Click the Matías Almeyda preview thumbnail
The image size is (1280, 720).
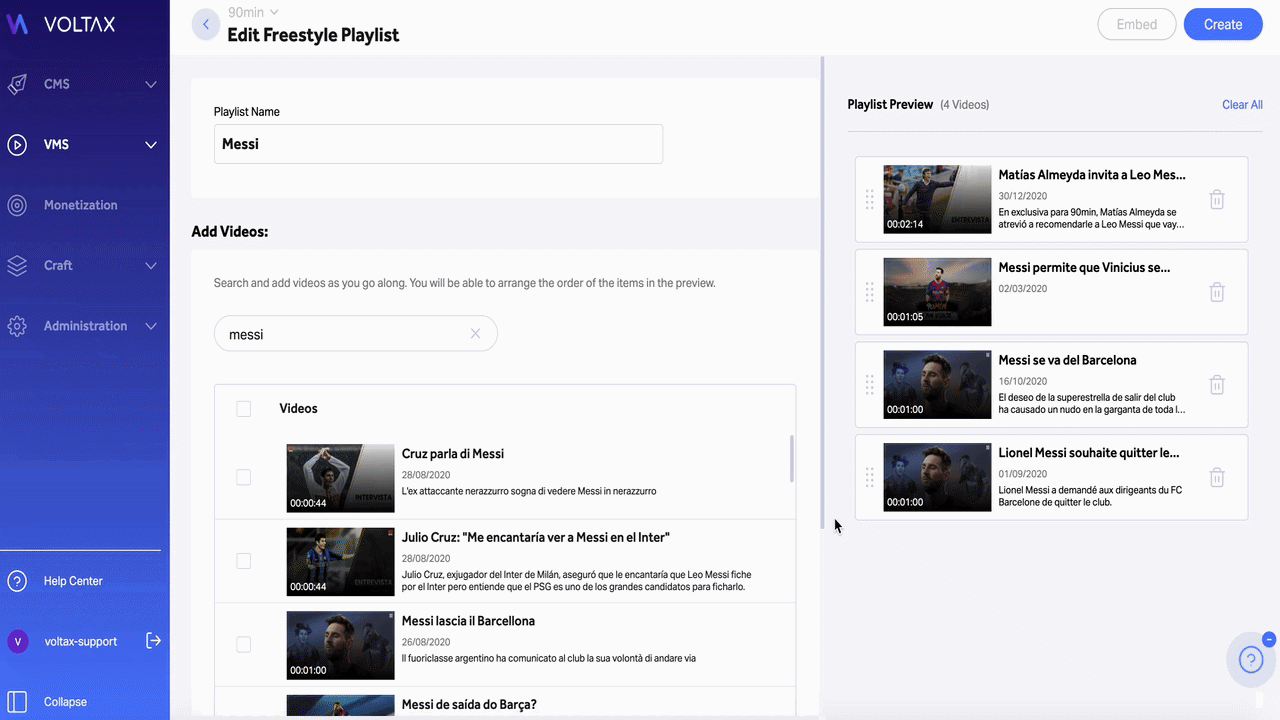click(x=937, y=199)
